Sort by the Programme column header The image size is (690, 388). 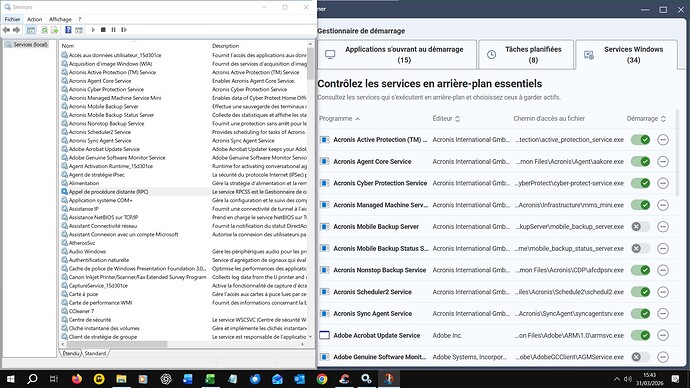pyautogui.click(x=339, y=119)
